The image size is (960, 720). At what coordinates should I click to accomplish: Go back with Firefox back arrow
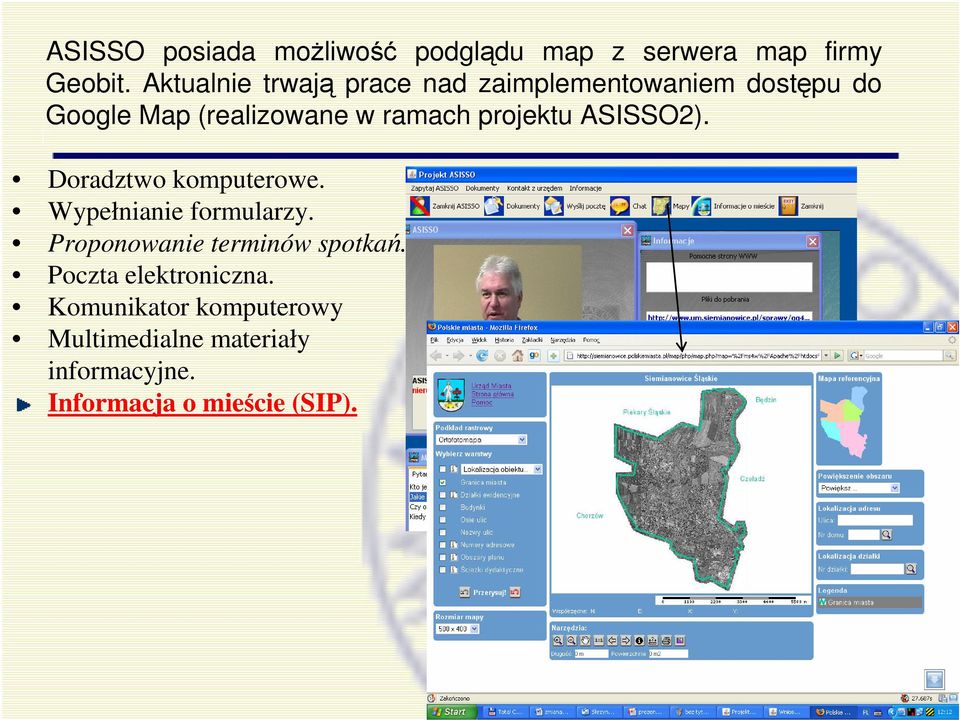tap(437, 355)
